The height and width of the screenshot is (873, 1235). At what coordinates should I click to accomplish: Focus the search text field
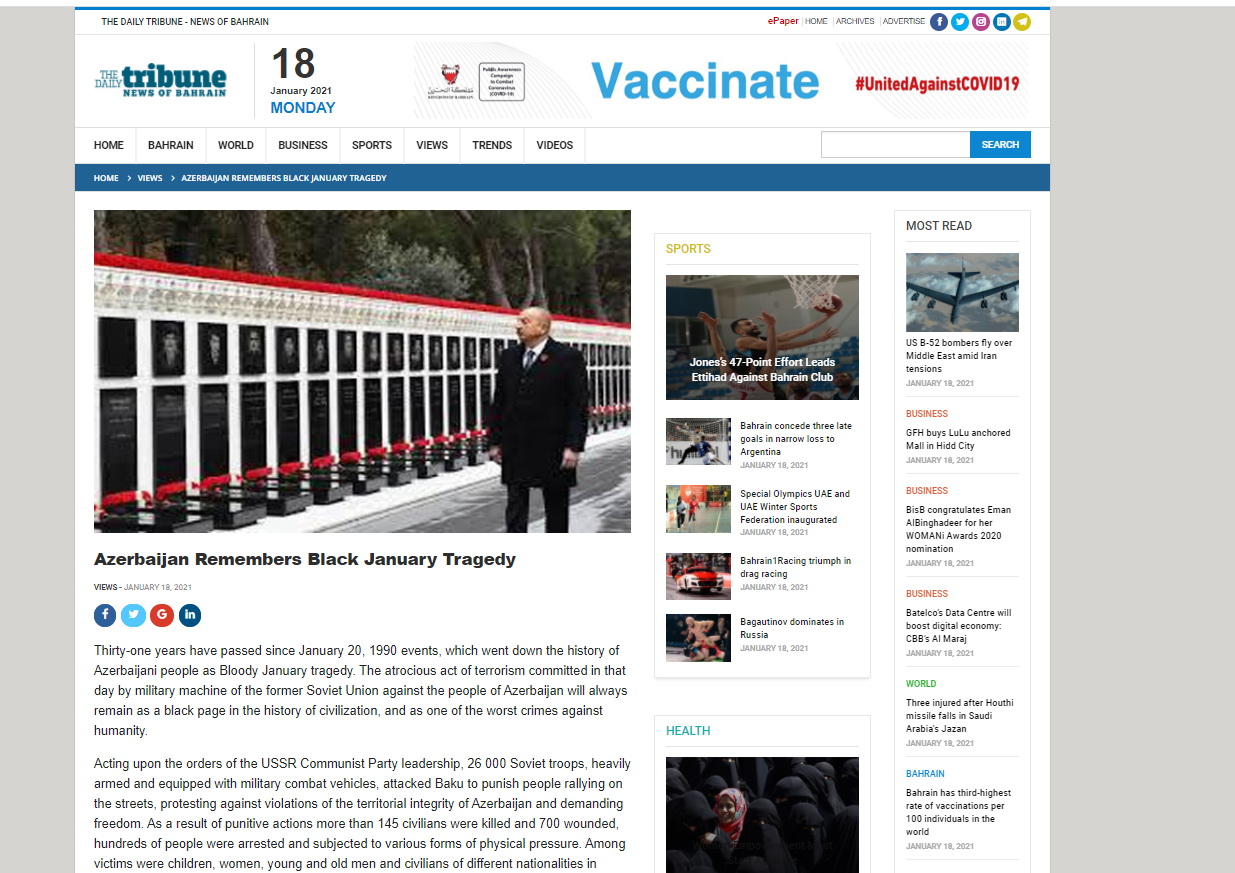click(x=895, y=145)
